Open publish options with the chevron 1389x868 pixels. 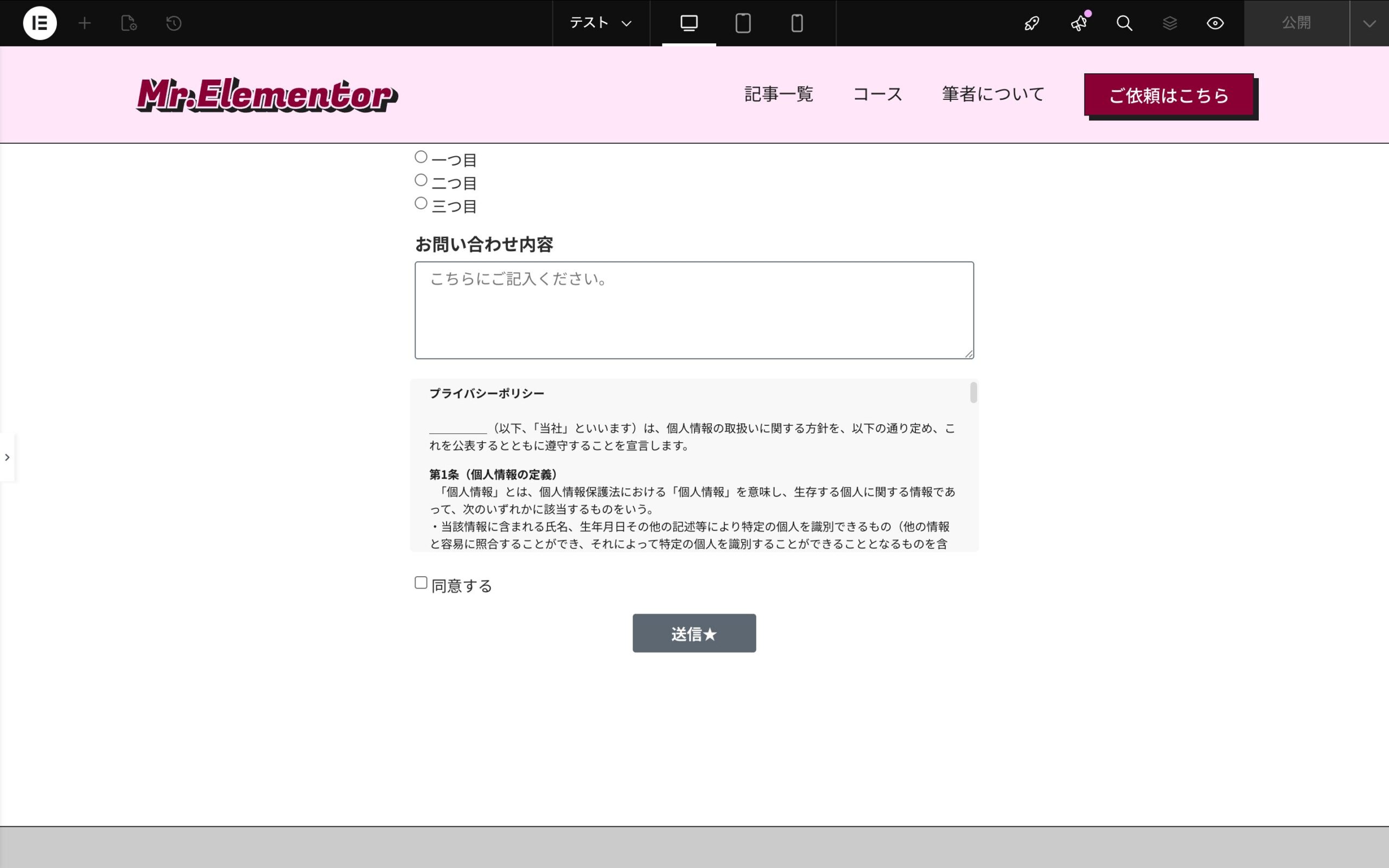click(x=1369, y=23)
